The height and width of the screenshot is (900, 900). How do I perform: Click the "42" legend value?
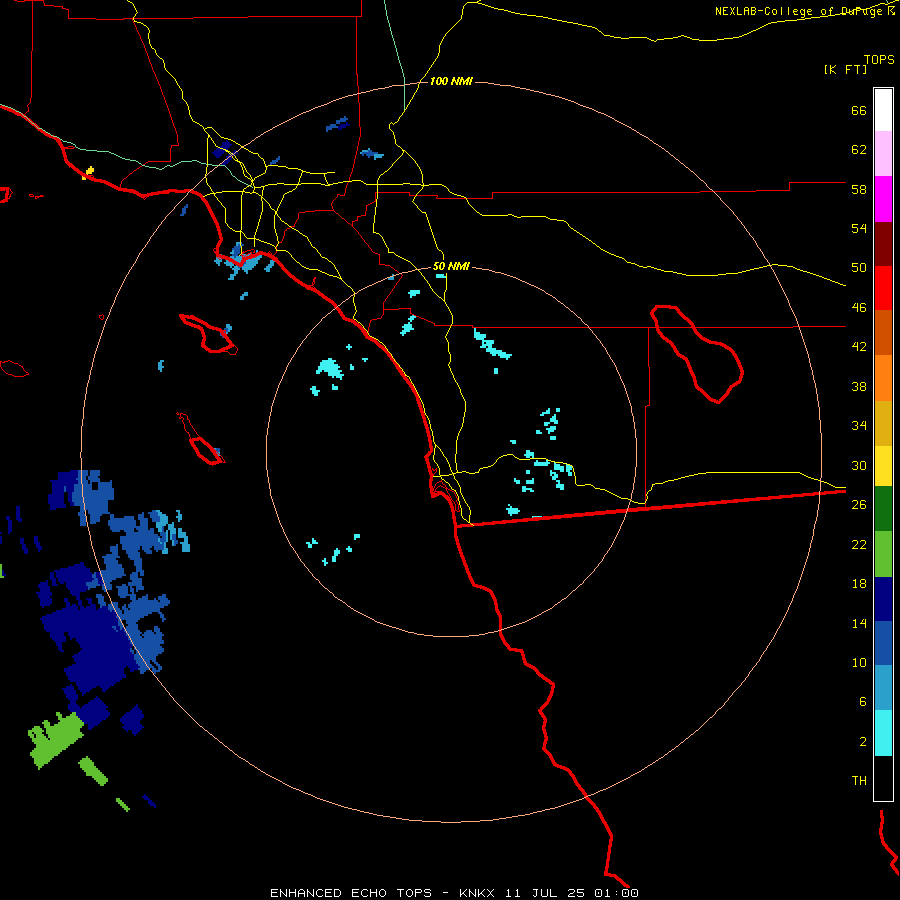tap(859, 347)
